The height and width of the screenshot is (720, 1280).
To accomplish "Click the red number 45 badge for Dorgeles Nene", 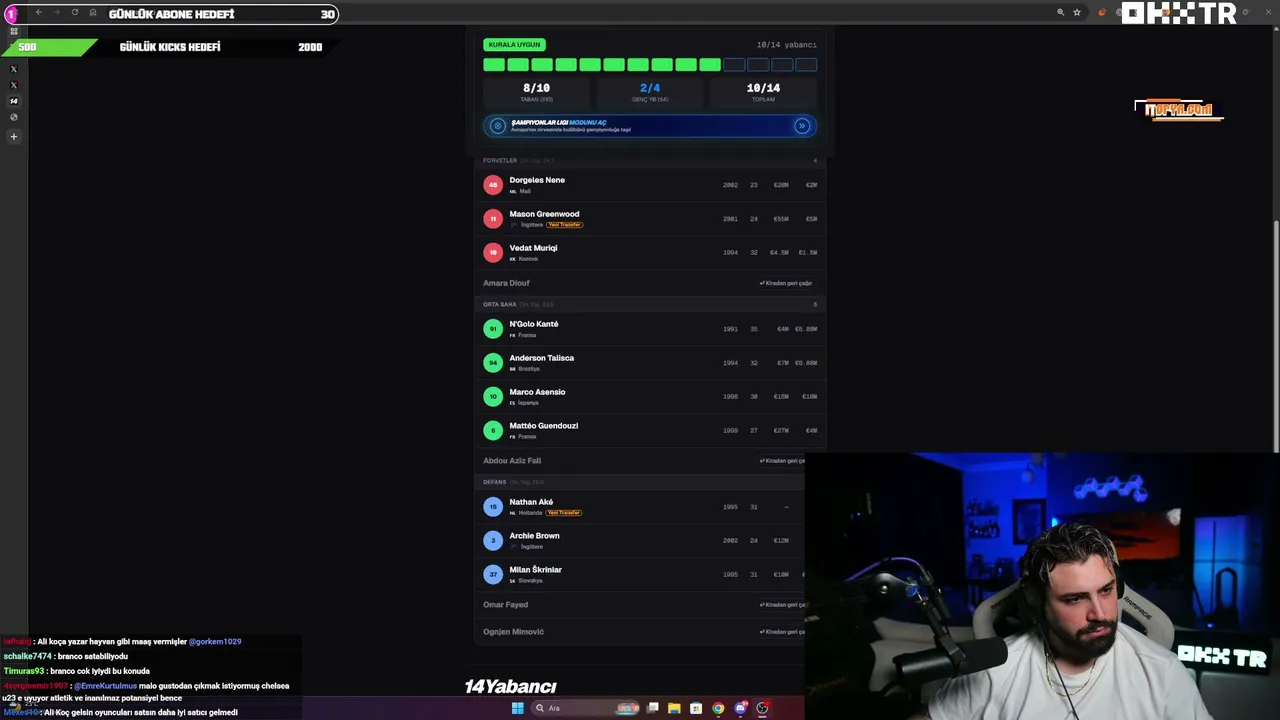I will (493, 185).
